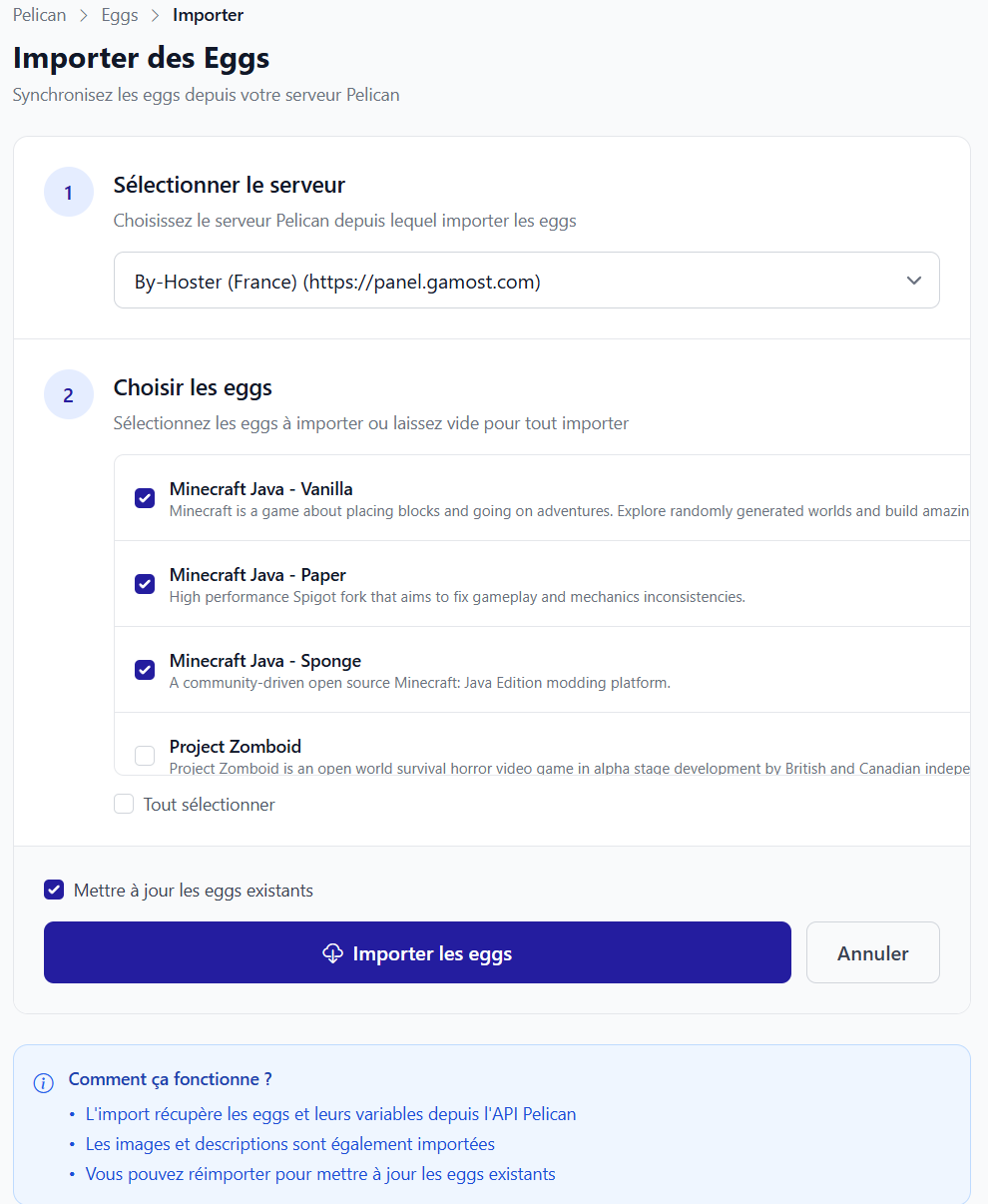Open the Pelican server selection dropdown

pyautogui.click(x=526, y=281)
